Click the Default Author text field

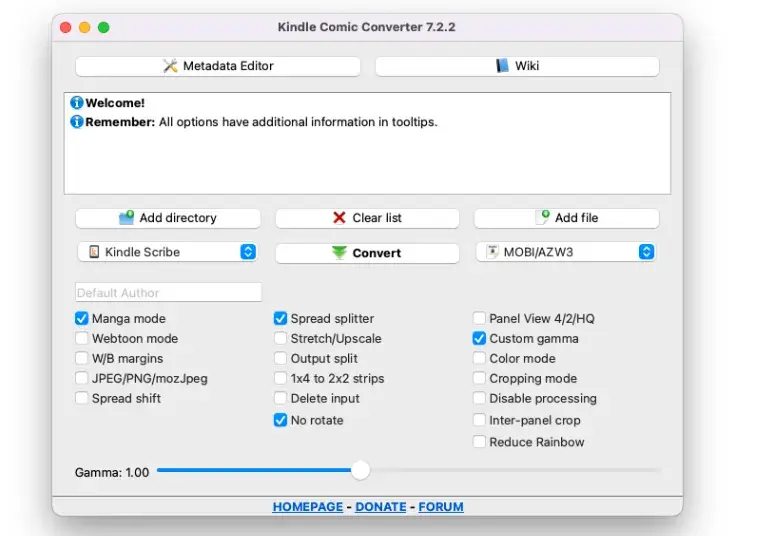[x=168, y=293]
